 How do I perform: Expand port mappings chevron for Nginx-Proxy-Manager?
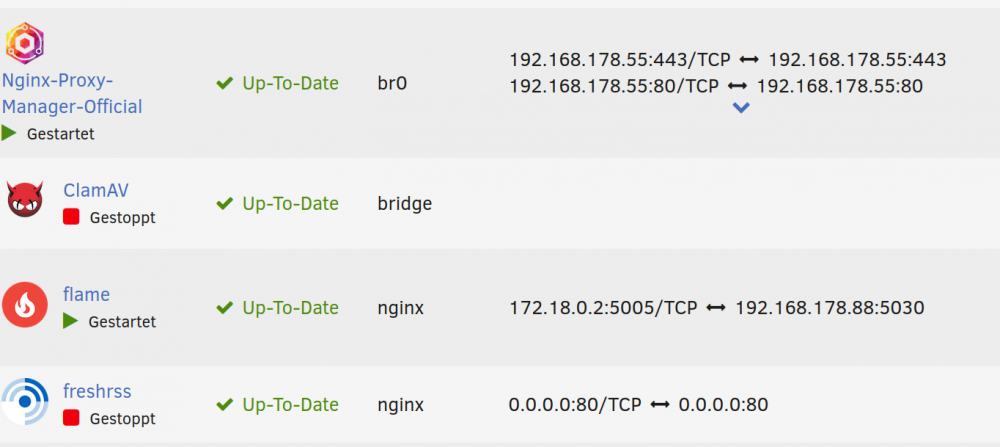[740, 108]
